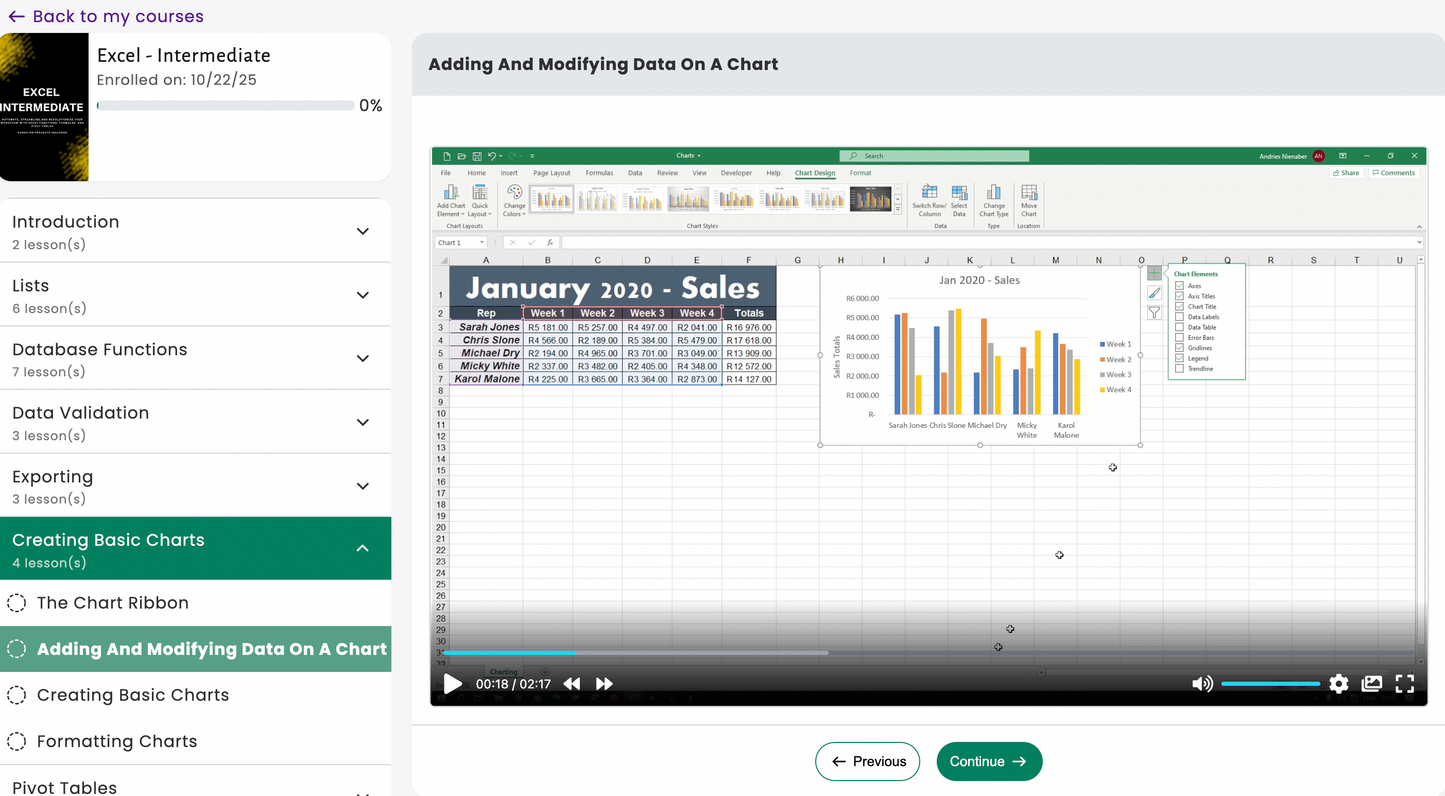Expand the Database Functions lessons
This screenshot has width=1445, height=796.
coord(362,360)
